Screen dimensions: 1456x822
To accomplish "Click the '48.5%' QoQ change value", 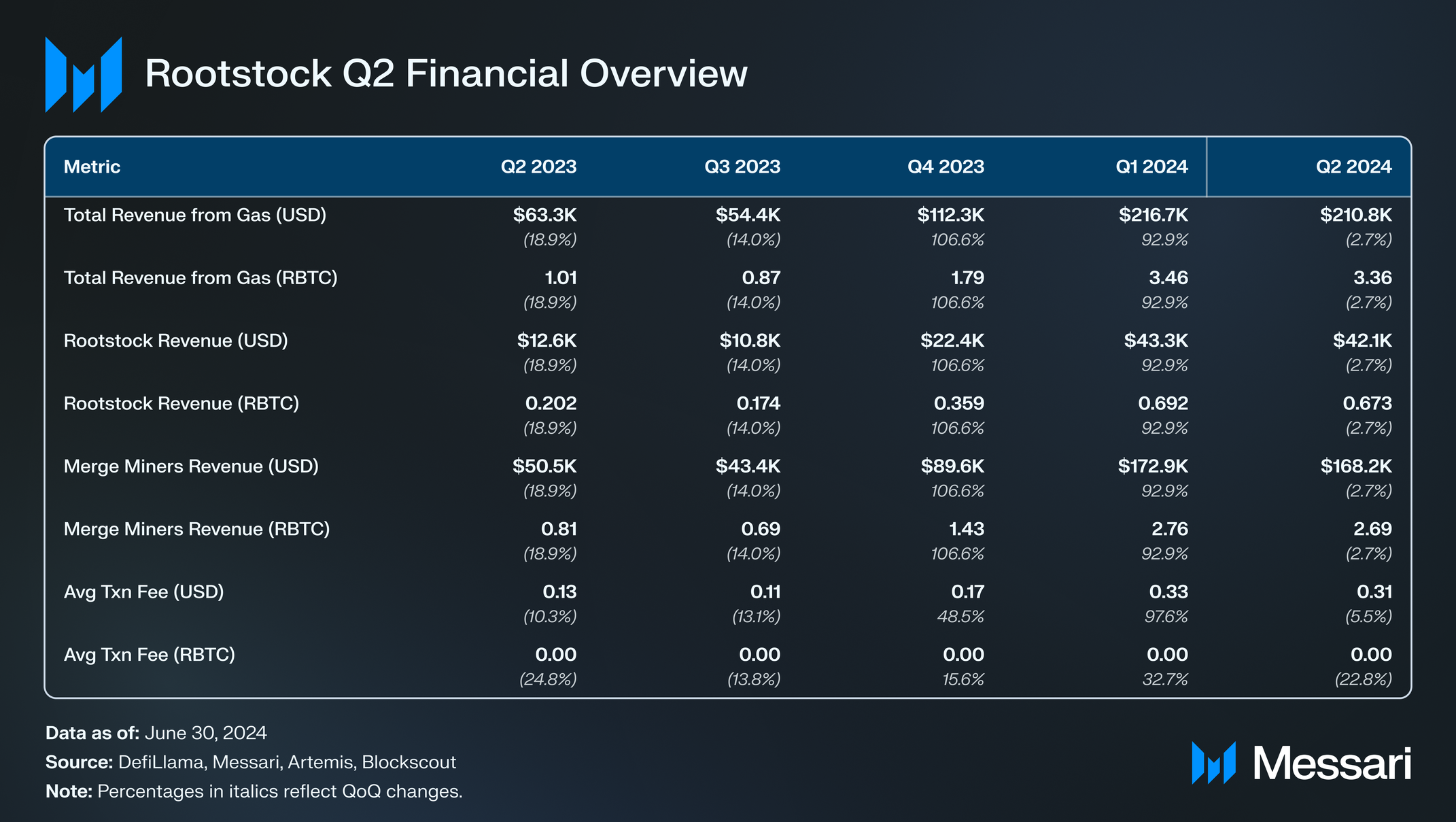I will [960, 617].
